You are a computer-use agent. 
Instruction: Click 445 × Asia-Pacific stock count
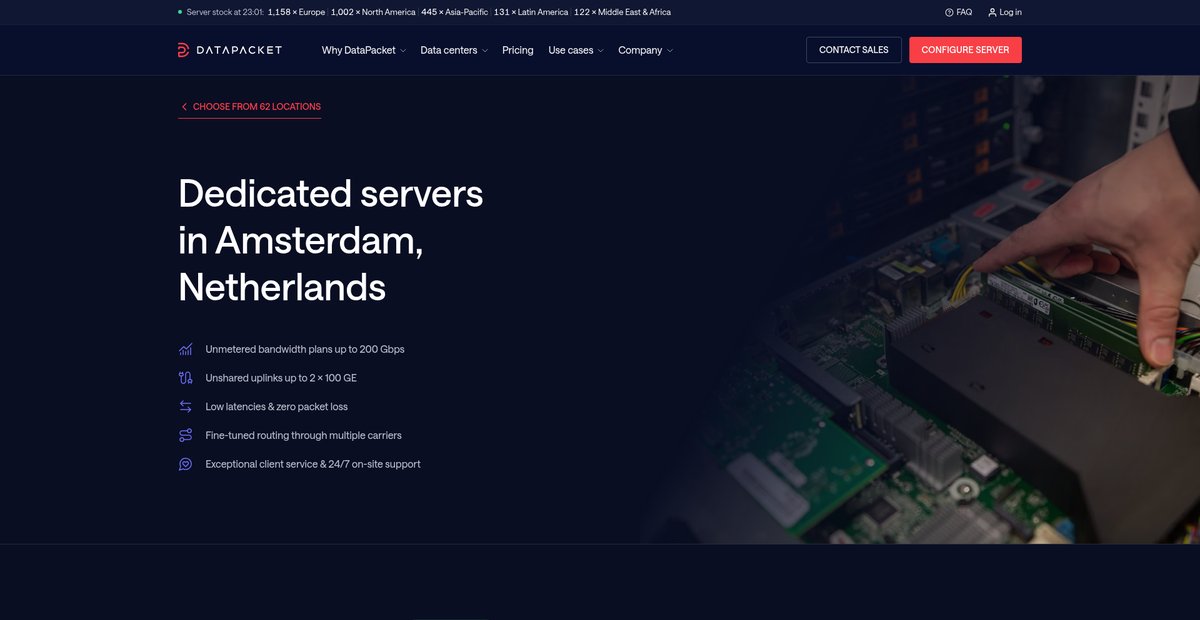tap(455, 12)
